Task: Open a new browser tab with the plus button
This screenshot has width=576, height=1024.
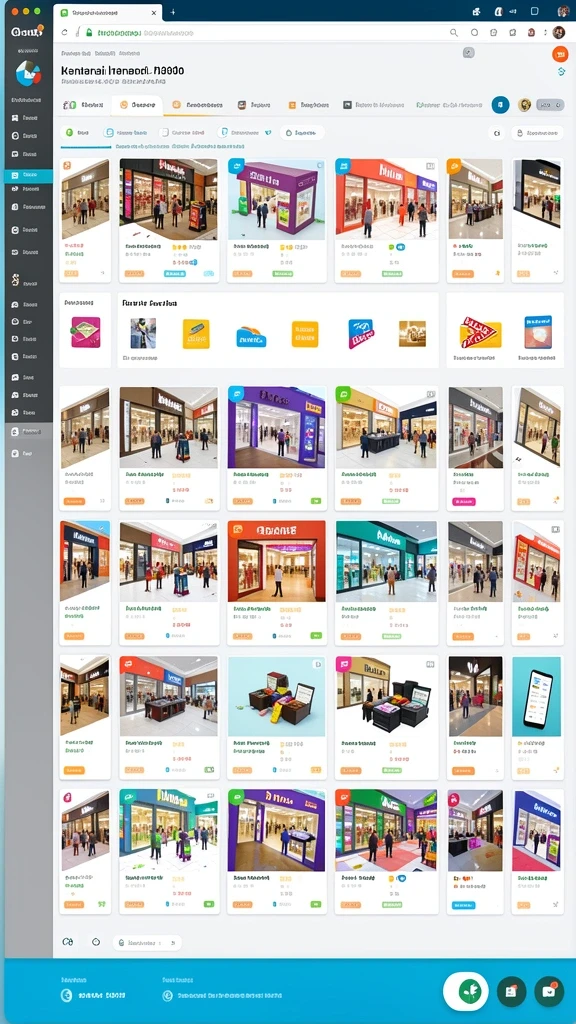Action: pyautogui.click(x=172, y=12)
